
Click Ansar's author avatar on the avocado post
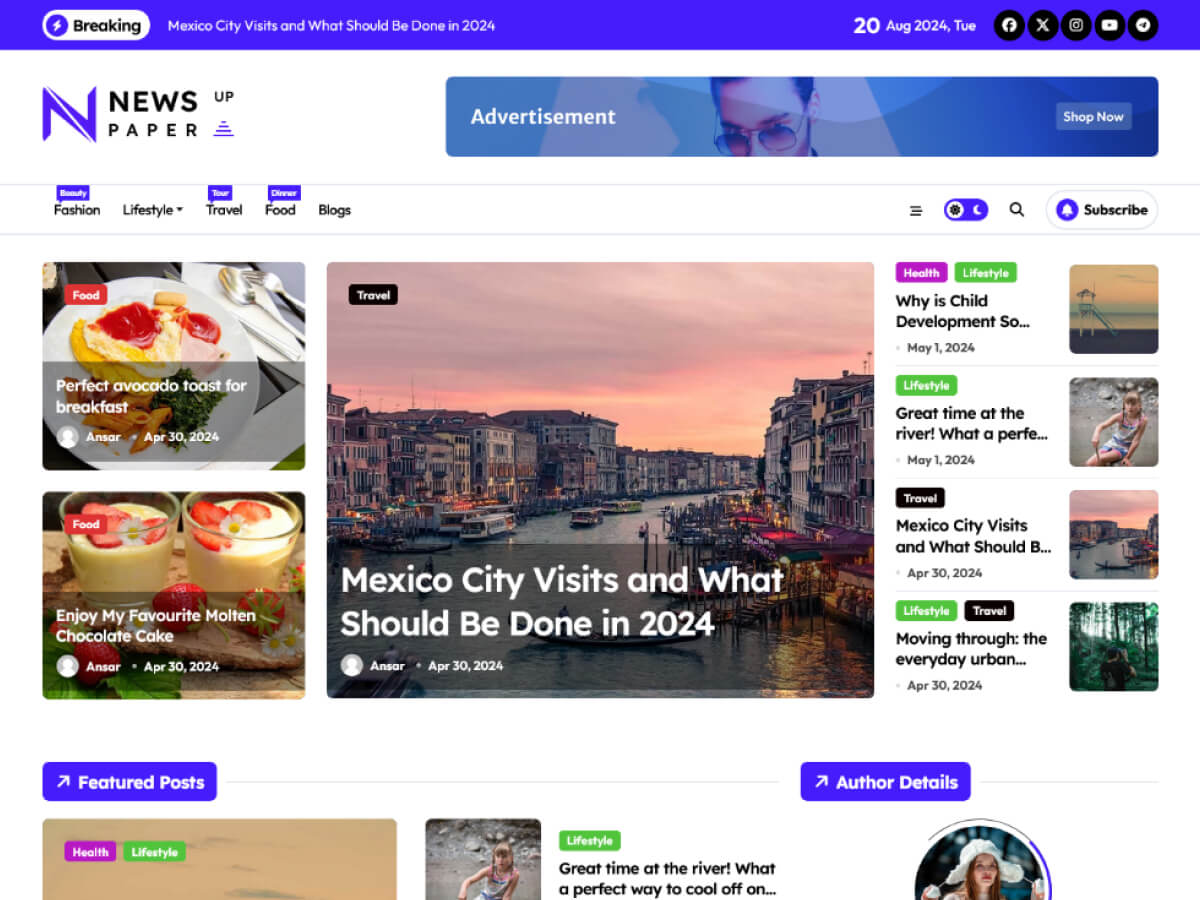[x=69, y=437]
